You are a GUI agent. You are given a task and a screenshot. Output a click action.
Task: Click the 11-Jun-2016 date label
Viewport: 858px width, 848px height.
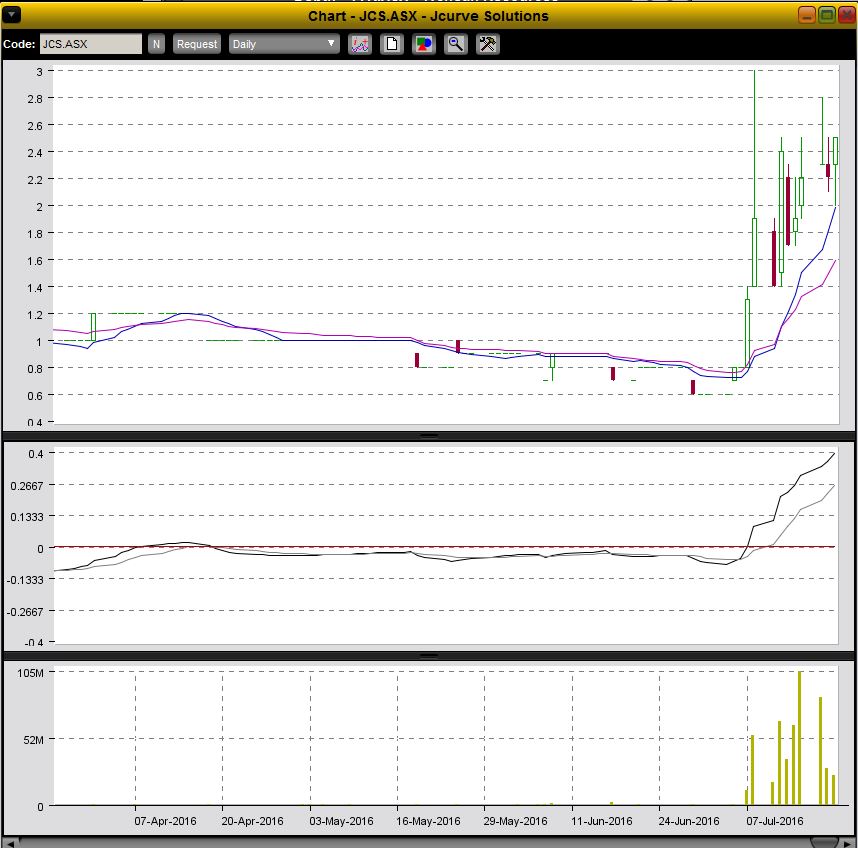pos(602,821)
